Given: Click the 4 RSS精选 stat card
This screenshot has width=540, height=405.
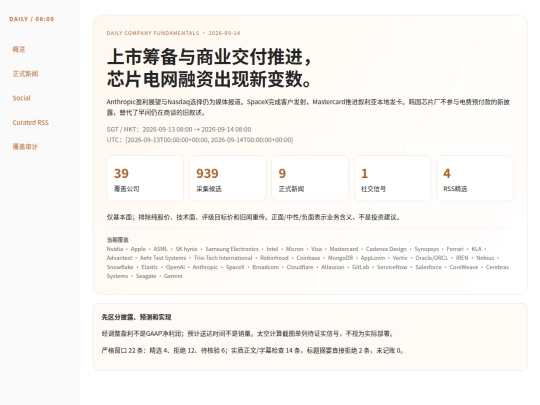Looking at the screenshot, I should click(475, 178).
